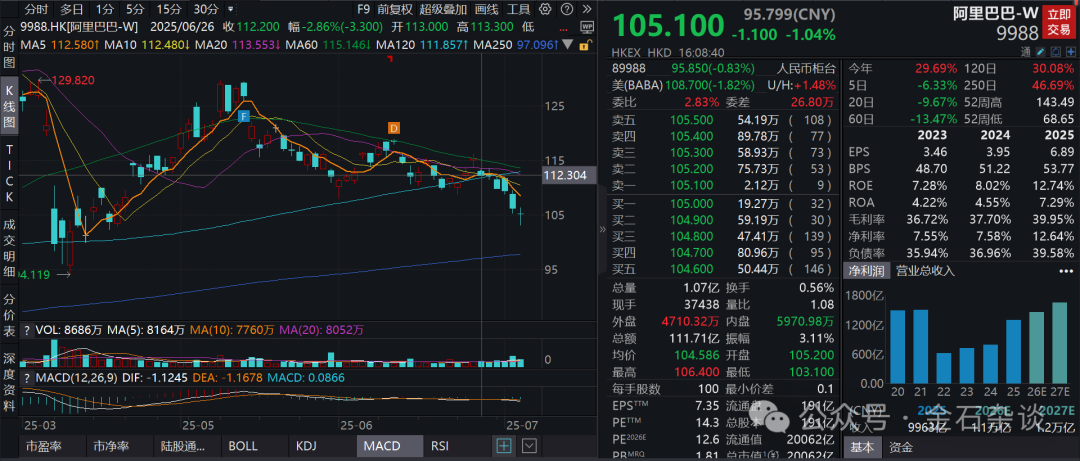Click the 89988 人民币柜台 quote row
Screen dimensions: 1080x461
coord(723,69)
